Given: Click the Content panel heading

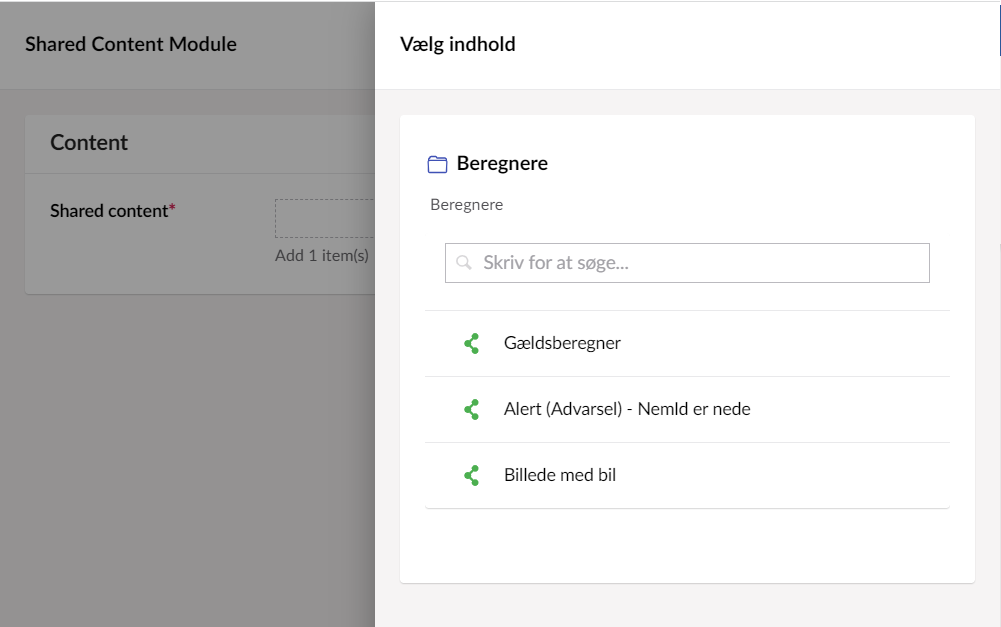Looking at the screenshot, I should pos(89,142).
